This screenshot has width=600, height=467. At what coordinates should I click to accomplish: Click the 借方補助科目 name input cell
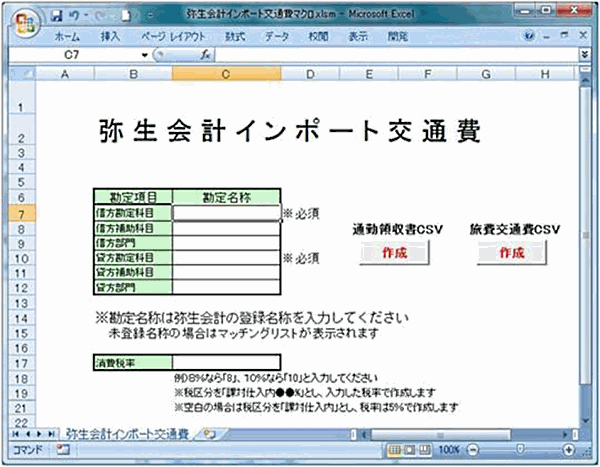pyautogui.click(x=227, y=228)
